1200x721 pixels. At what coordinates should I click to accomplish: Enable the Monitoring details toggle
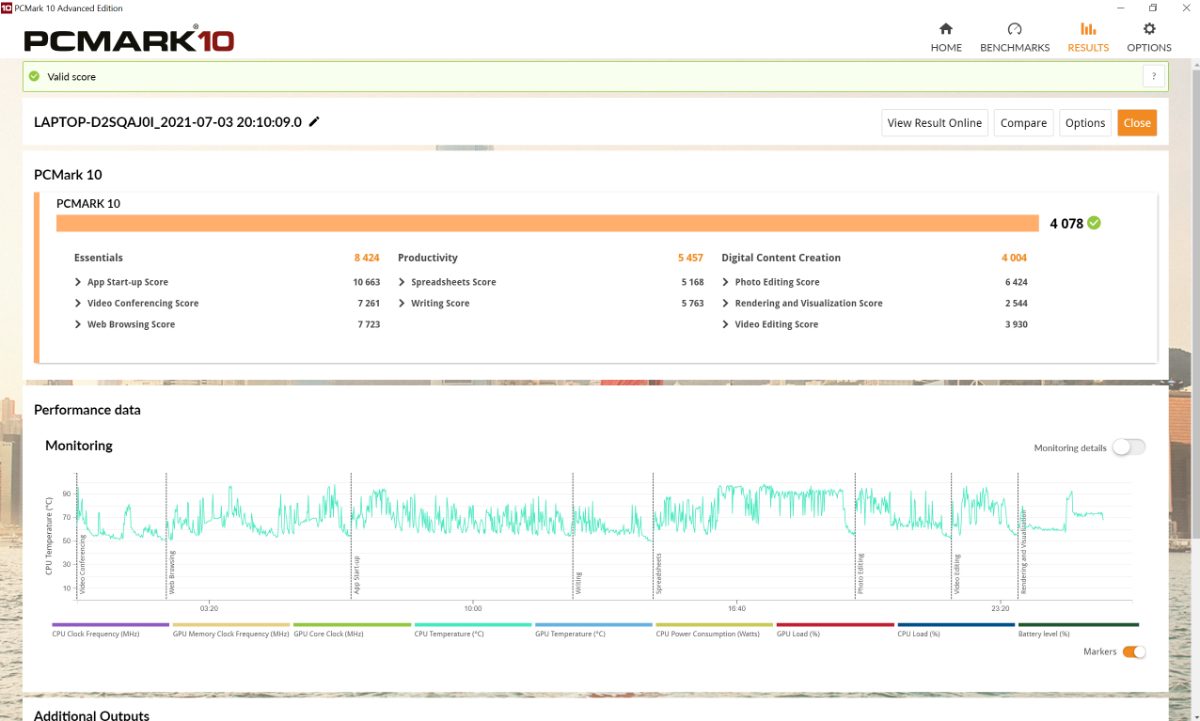coord(1128,447)
